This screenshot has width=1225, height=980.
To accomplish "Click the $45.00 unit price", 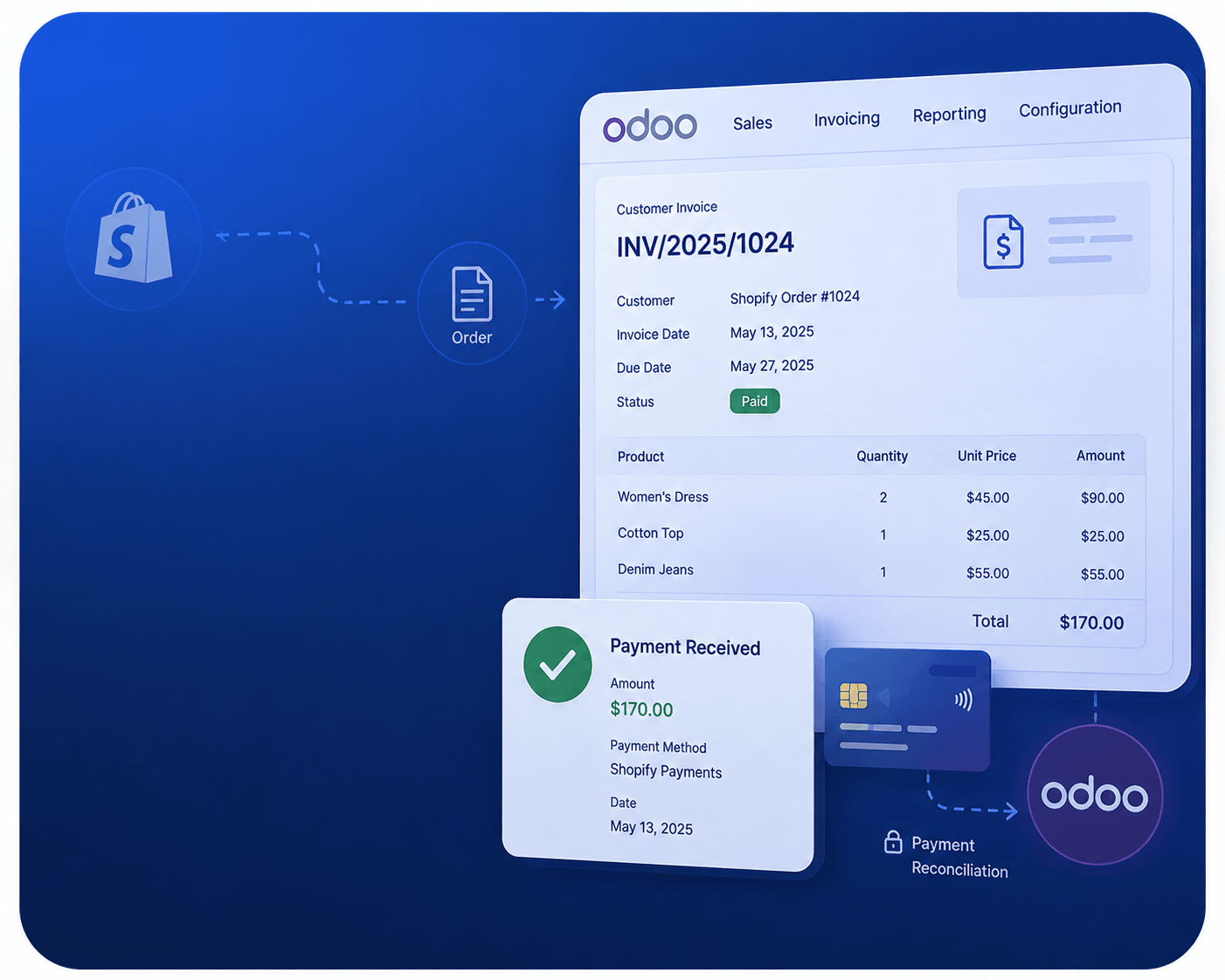I will [987, 498].
